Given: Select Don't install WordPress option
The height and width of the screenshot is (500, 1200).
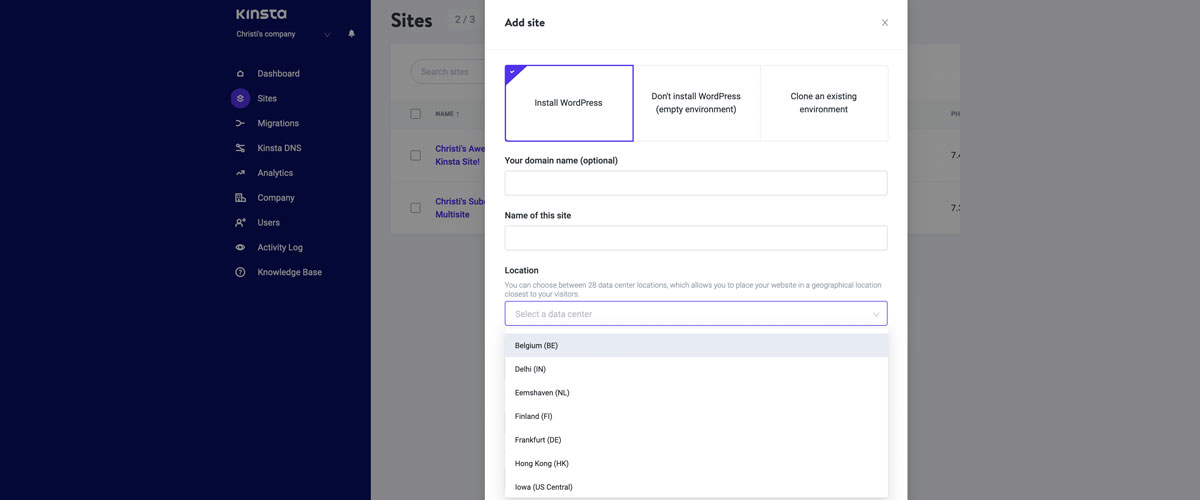Looking at the screenshot, I should click(x=696, y=103).
